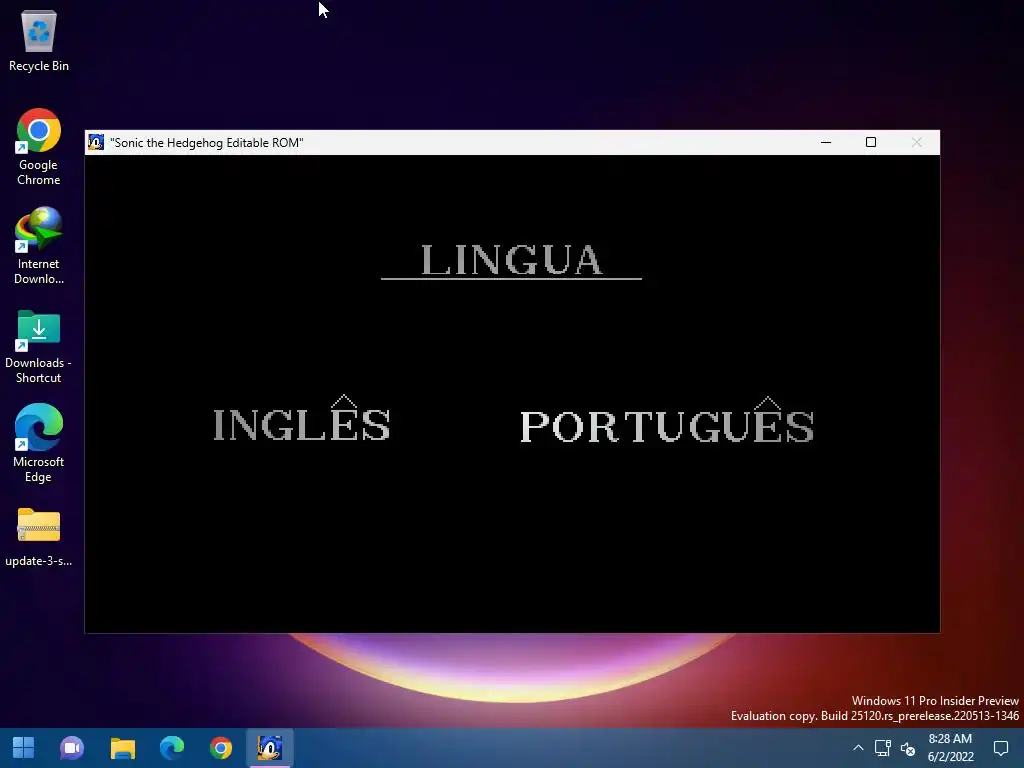Expand the hidden system tray icons

(x=858, y=748)
